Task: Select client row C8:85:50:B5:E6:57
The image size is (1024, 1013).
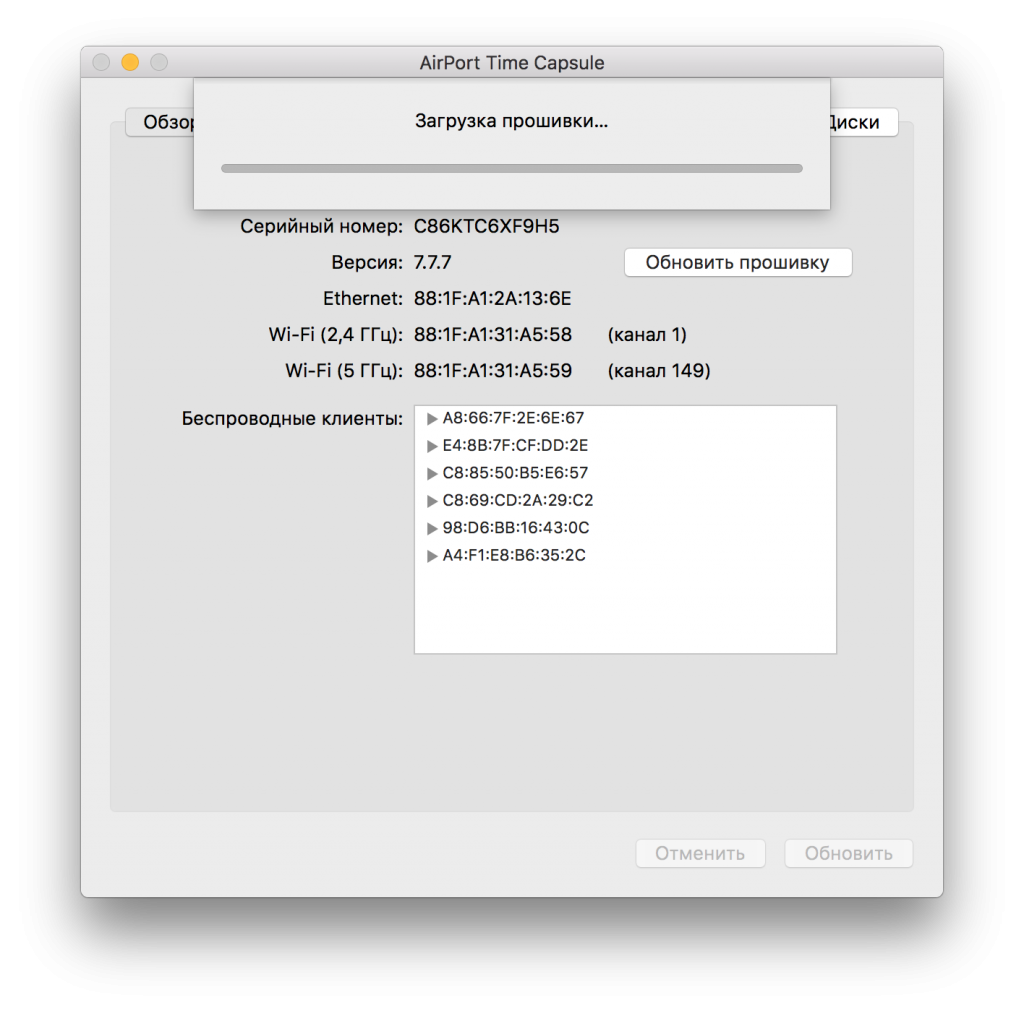Action: (x=625, y=473)
